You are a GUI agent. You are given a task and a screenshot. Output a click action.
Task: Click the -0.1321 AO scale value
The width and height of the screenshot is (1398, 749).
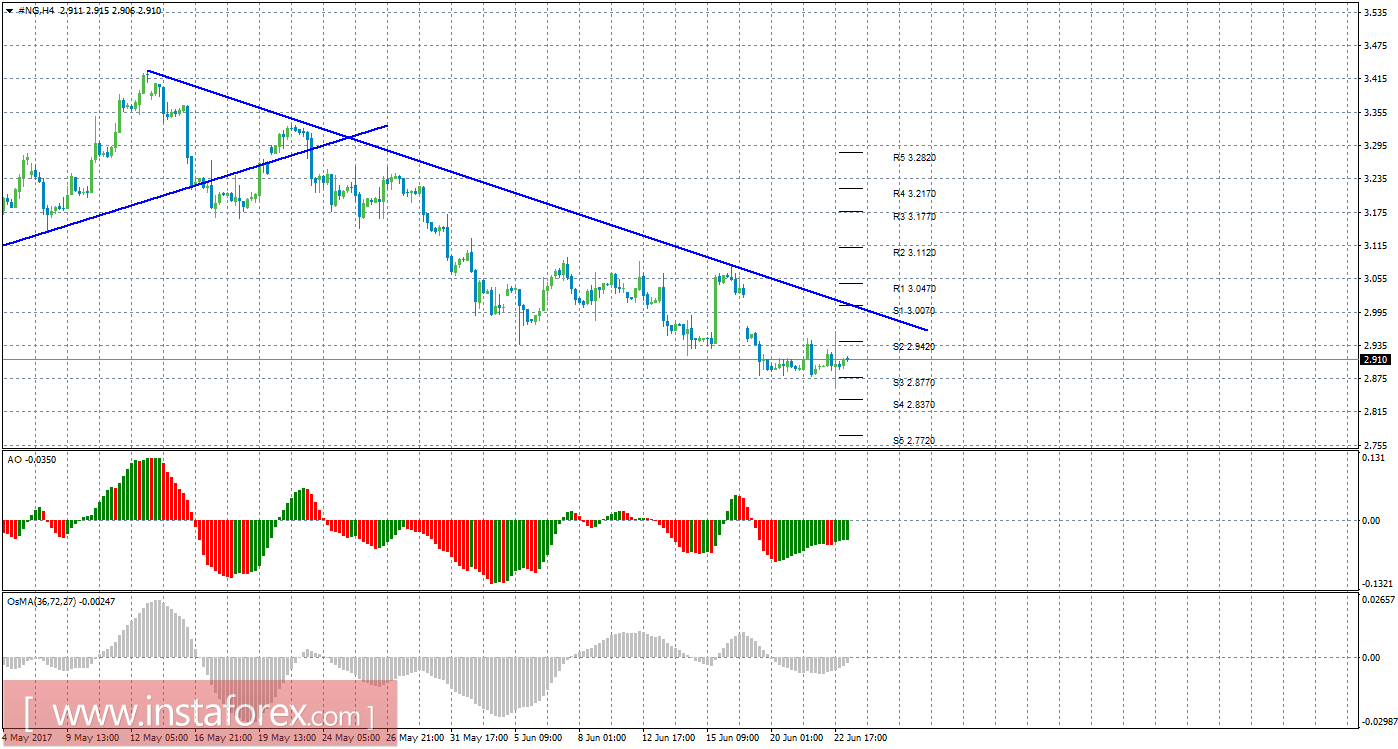point(1376,583)
